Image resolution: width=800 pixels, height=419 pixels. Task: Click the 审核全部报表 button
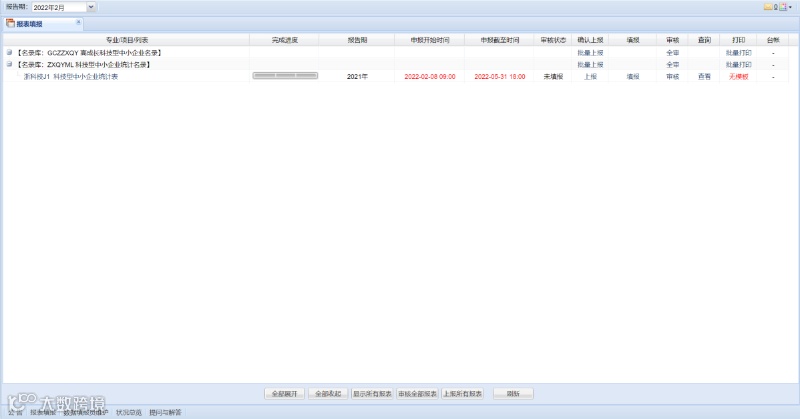[417, 394]
